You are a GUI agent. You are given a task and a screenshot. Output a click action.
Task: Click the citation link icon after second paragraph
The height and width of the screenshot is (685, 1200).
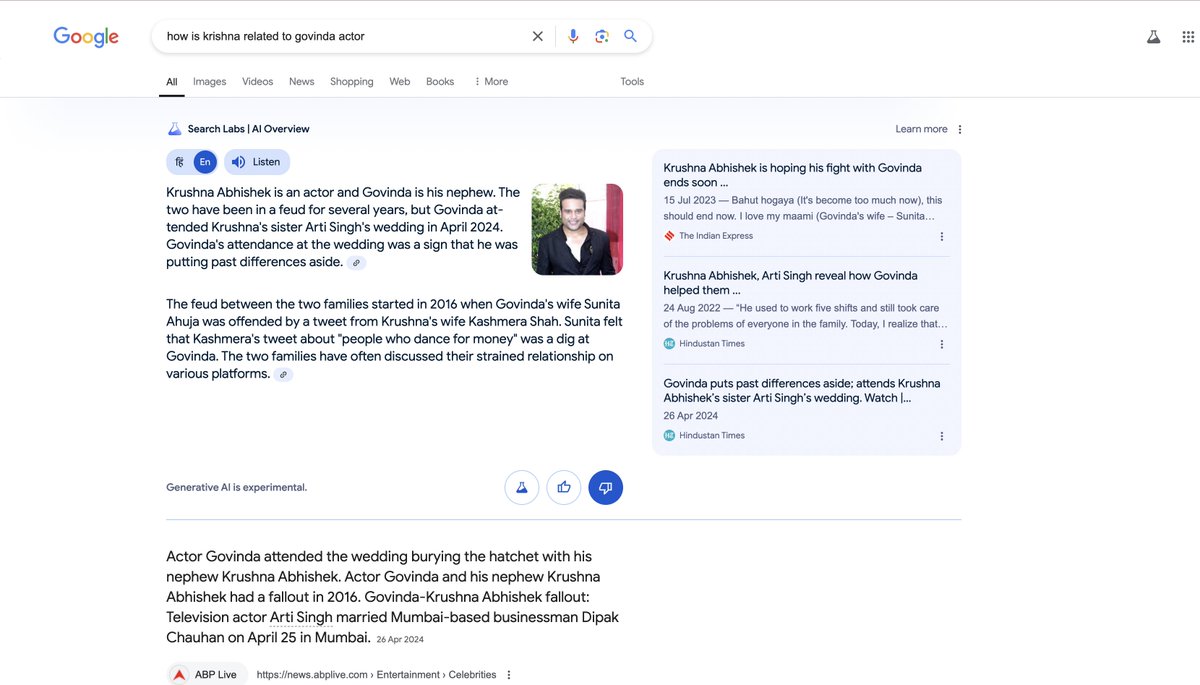(284, 375)
